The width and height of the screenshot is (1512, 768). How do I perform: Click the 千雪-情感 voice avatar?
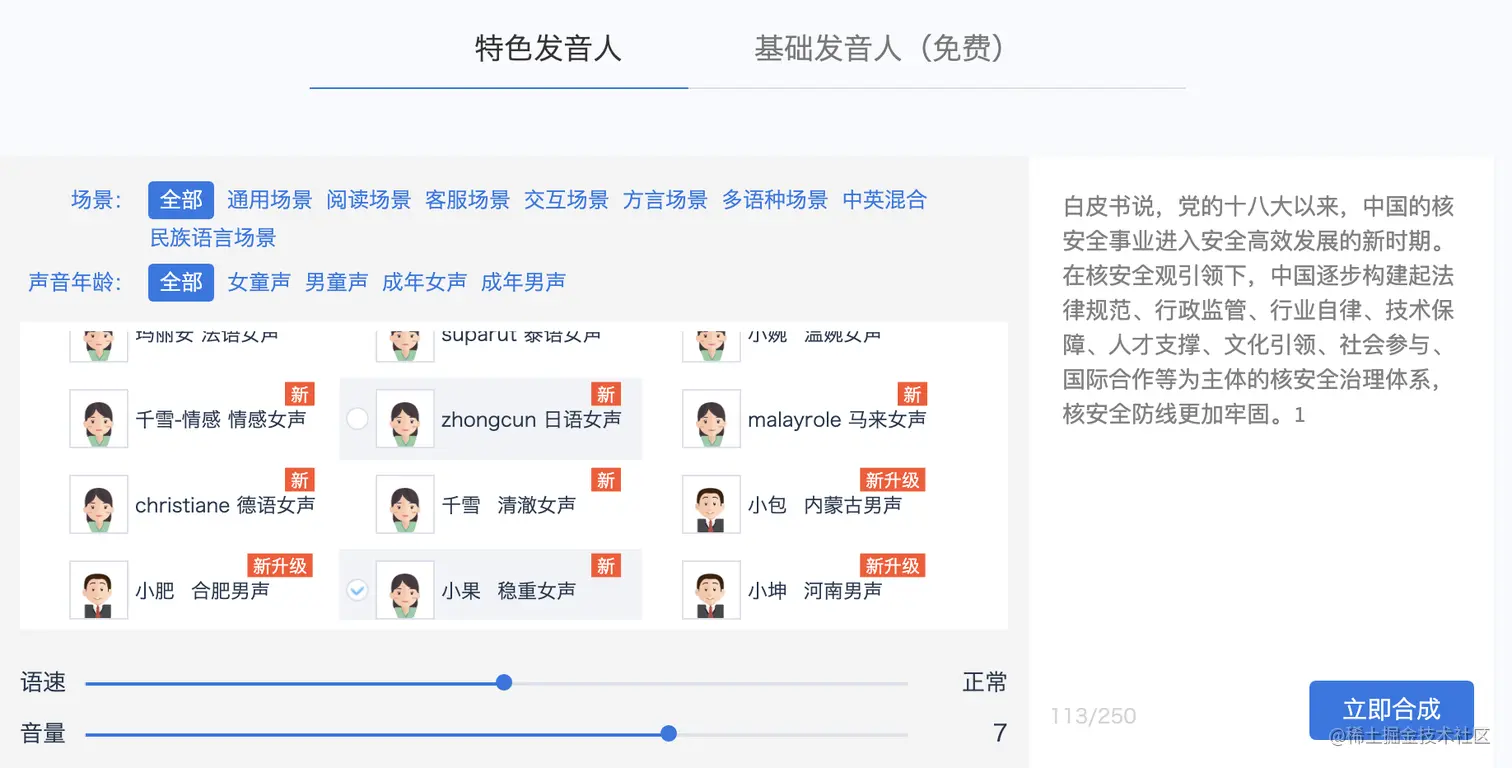[99, 419]
